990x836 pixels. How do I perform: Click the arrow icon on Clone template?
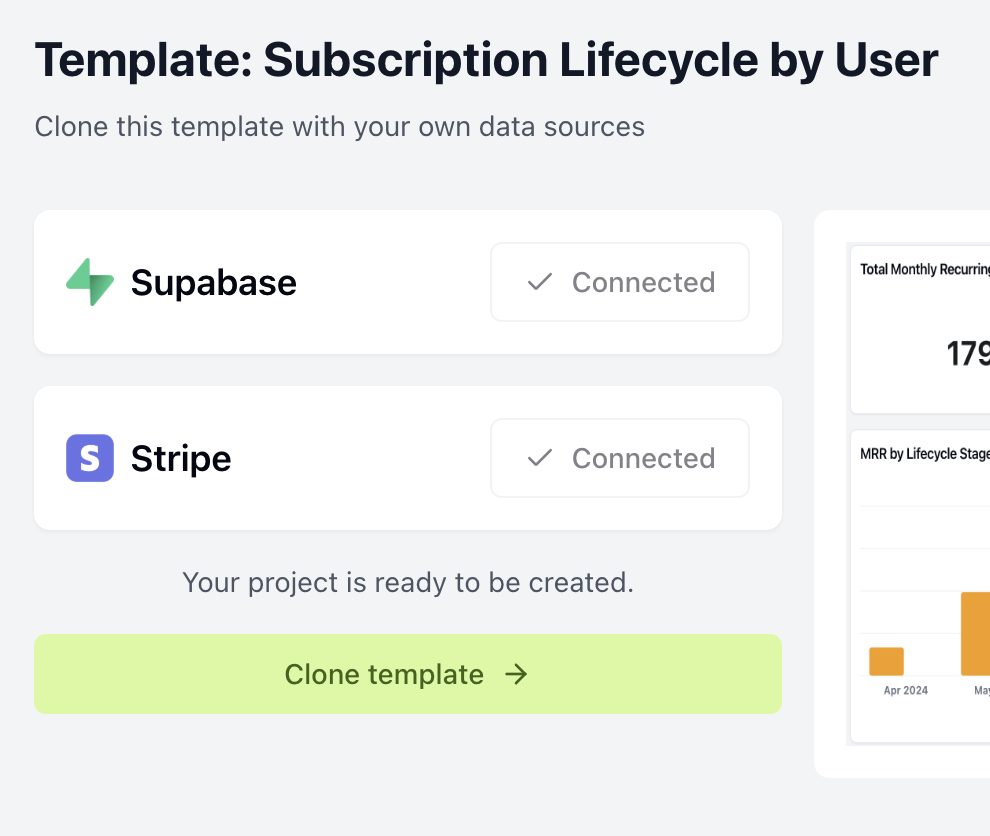516,675
